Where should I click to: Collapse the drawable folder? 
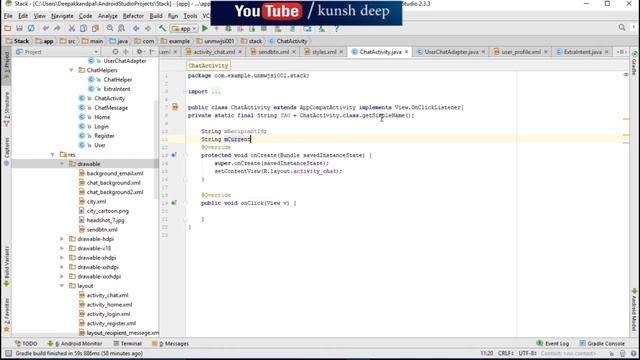click(62, 164)
